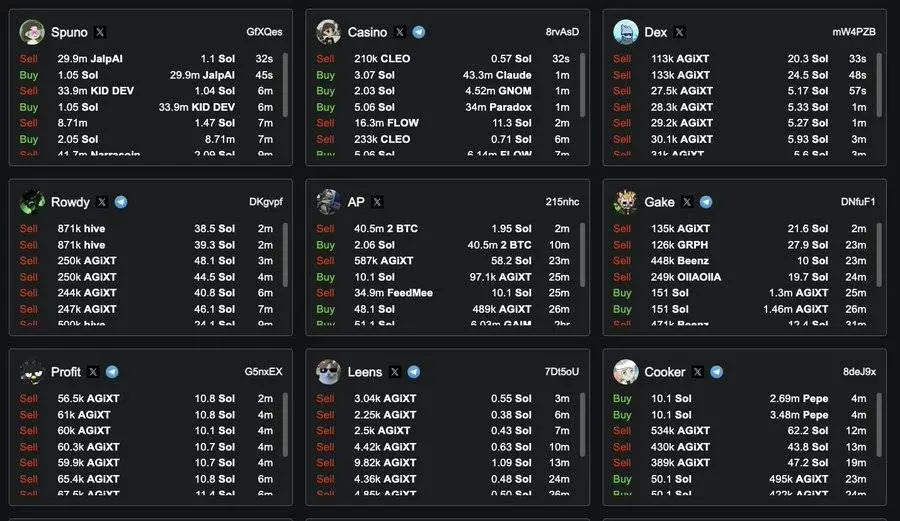Open Dex wallet address mW4PZB
900x521 pixels.
pos(853,32)
